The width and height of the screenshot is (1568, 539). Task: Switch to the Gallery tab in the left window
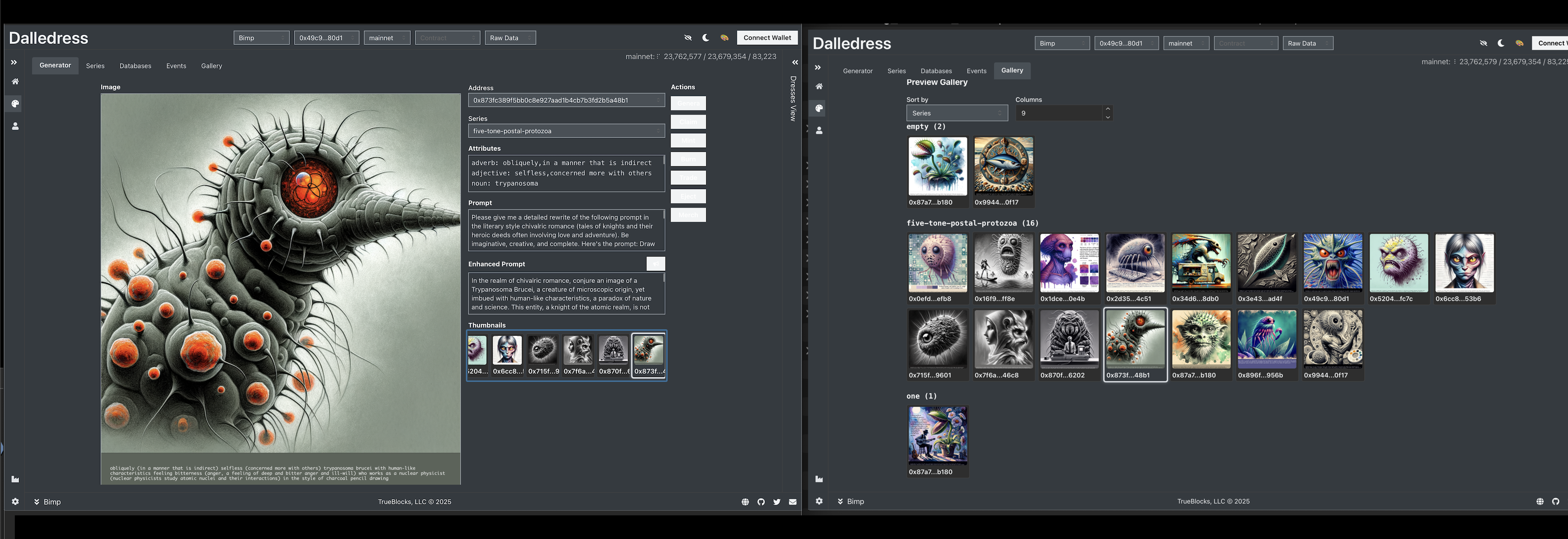click(x=211, y=66)
